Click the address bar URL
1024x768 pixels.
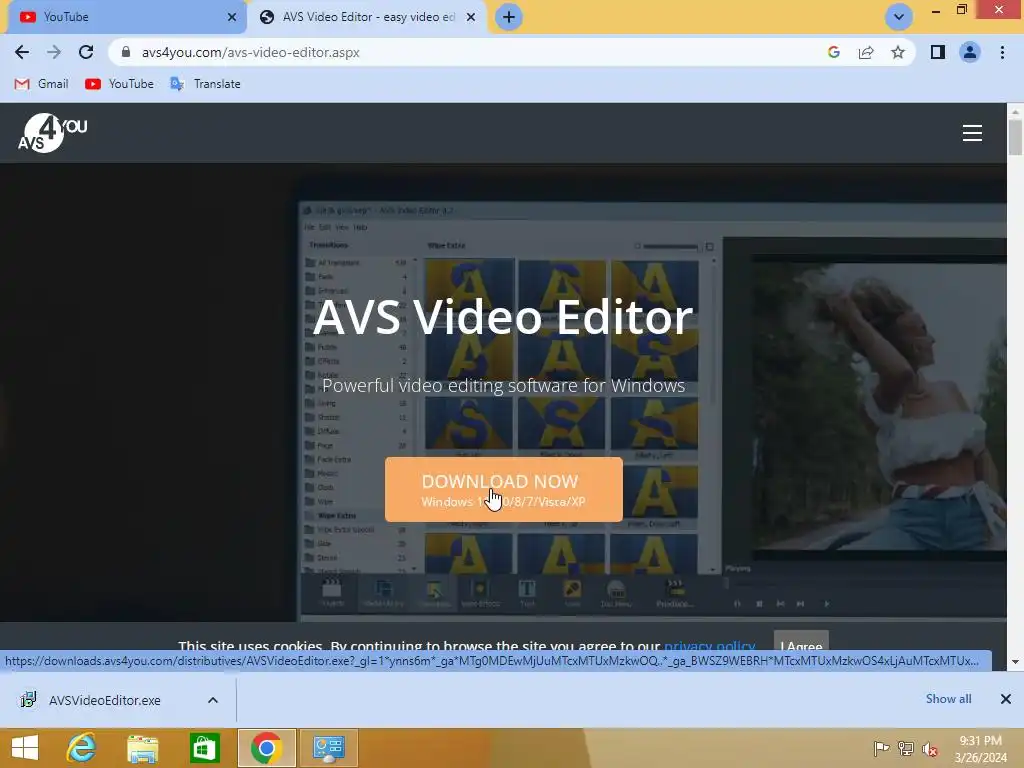[251, 52]
